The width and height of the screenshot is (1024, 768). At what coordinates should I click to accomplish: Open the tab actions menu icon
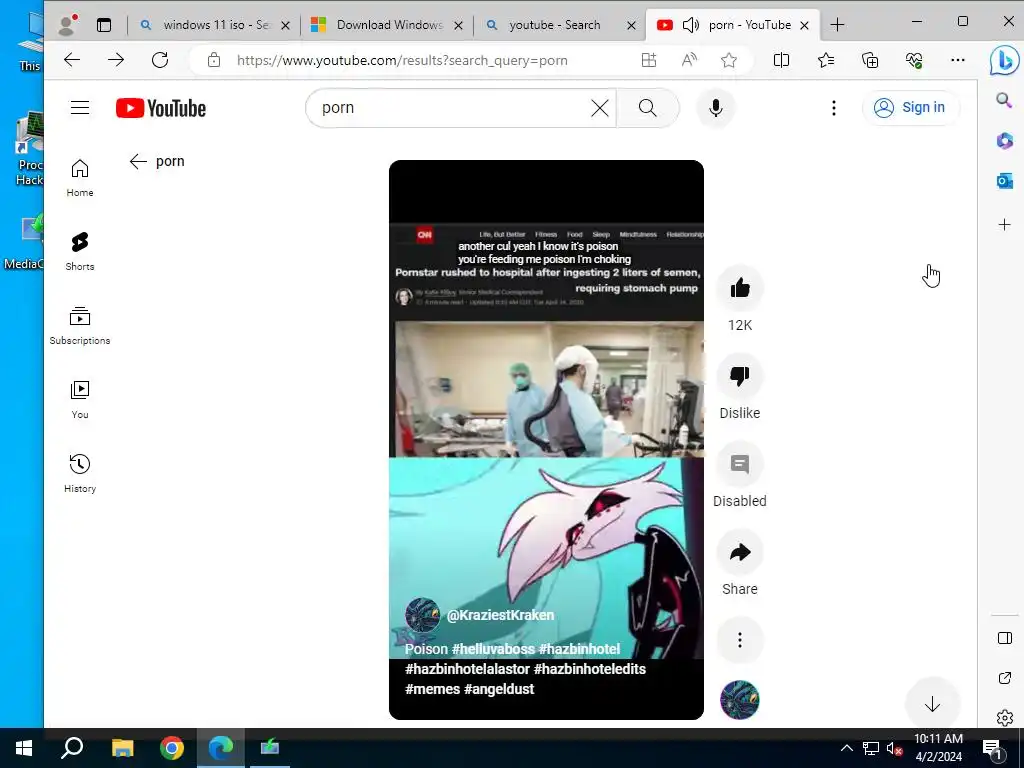104,25
